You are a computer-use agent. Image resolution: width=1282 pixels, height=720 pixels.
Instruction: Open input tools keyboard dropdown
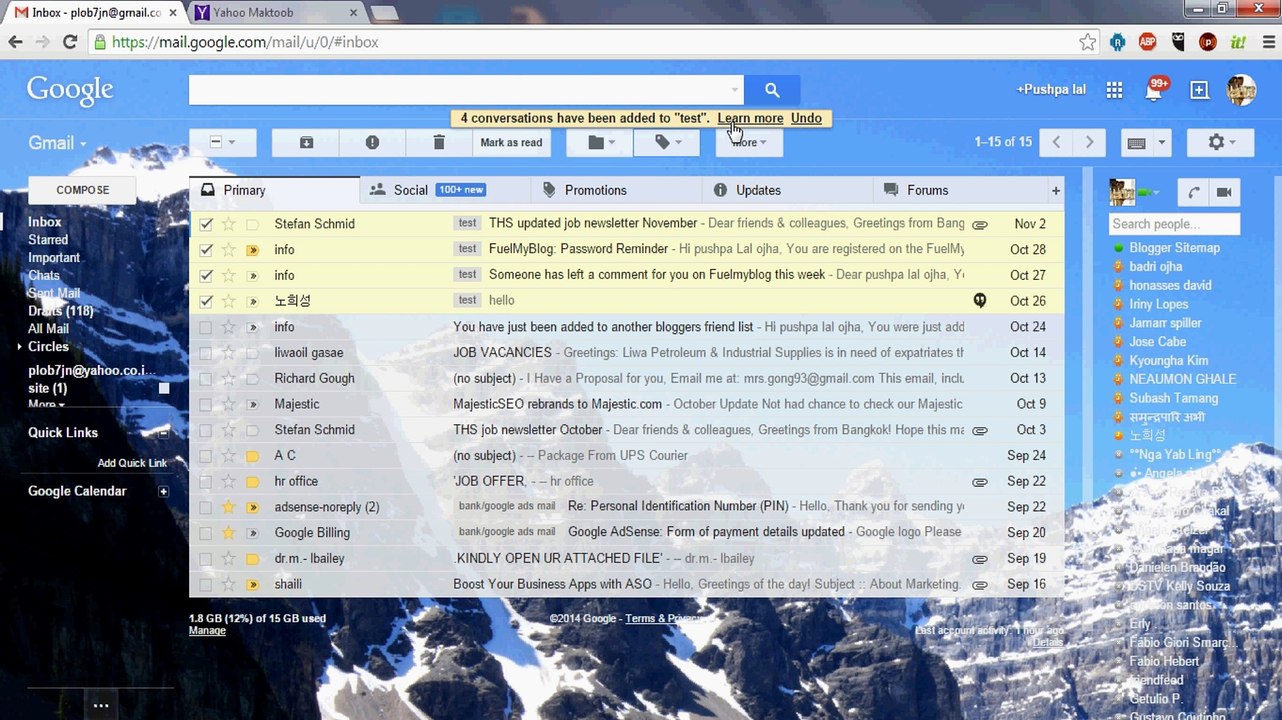coord(1161,143)
